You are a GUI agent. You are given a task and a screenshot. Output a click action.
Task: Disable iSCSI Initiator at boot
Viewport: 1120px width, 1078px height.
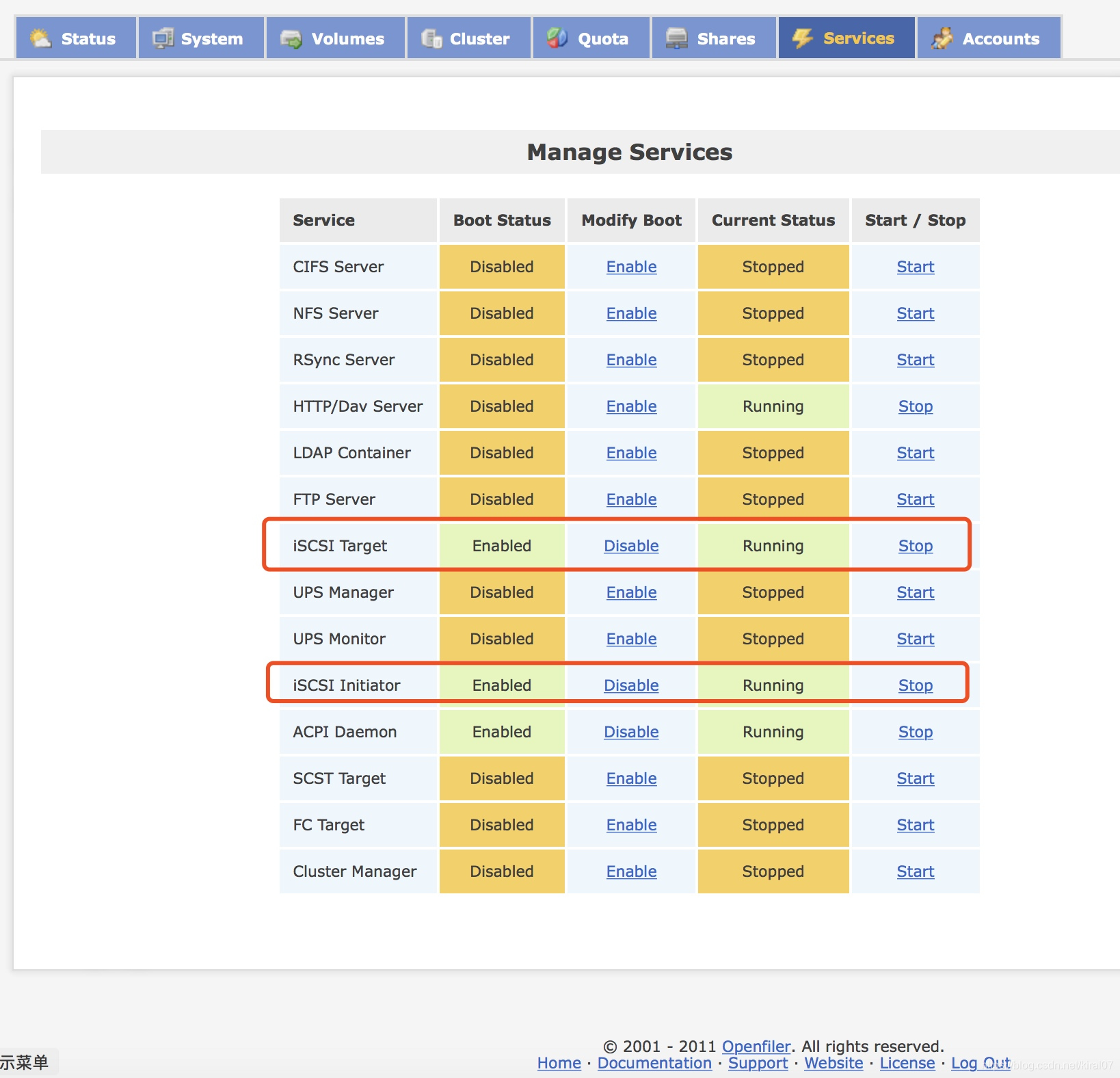(631, 685)
